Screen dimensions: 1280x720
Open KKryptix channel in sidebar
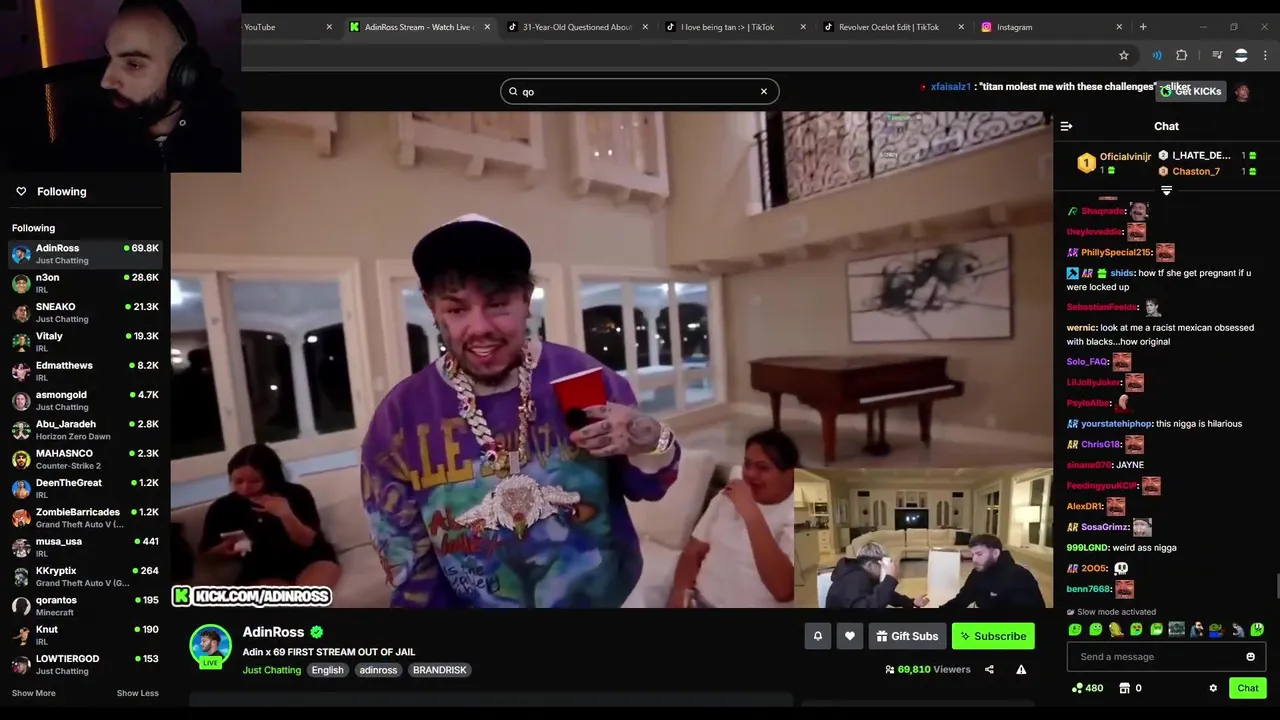pos(85,576)
